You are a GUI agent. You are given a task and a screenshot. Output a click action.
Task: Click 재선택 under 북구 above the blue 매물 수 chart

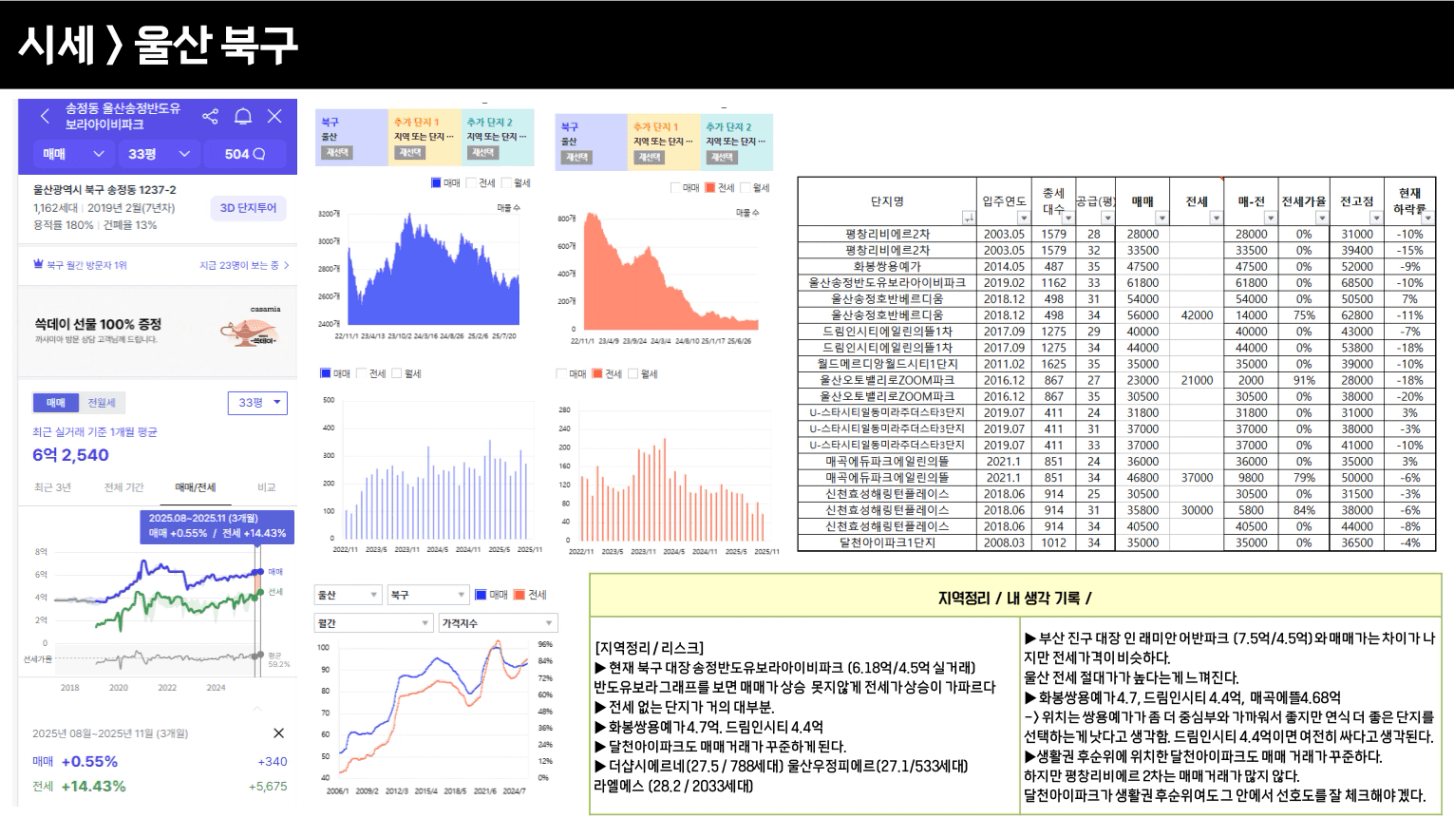click(336, 153)
